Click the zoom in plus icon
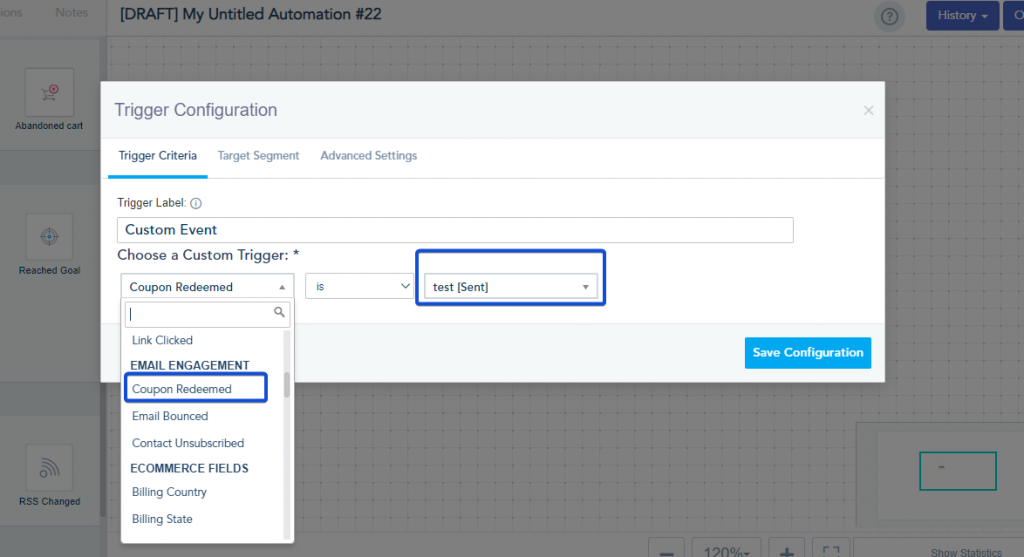The width and height of the screenshot is (1024, 557). [x=787, y=551]
